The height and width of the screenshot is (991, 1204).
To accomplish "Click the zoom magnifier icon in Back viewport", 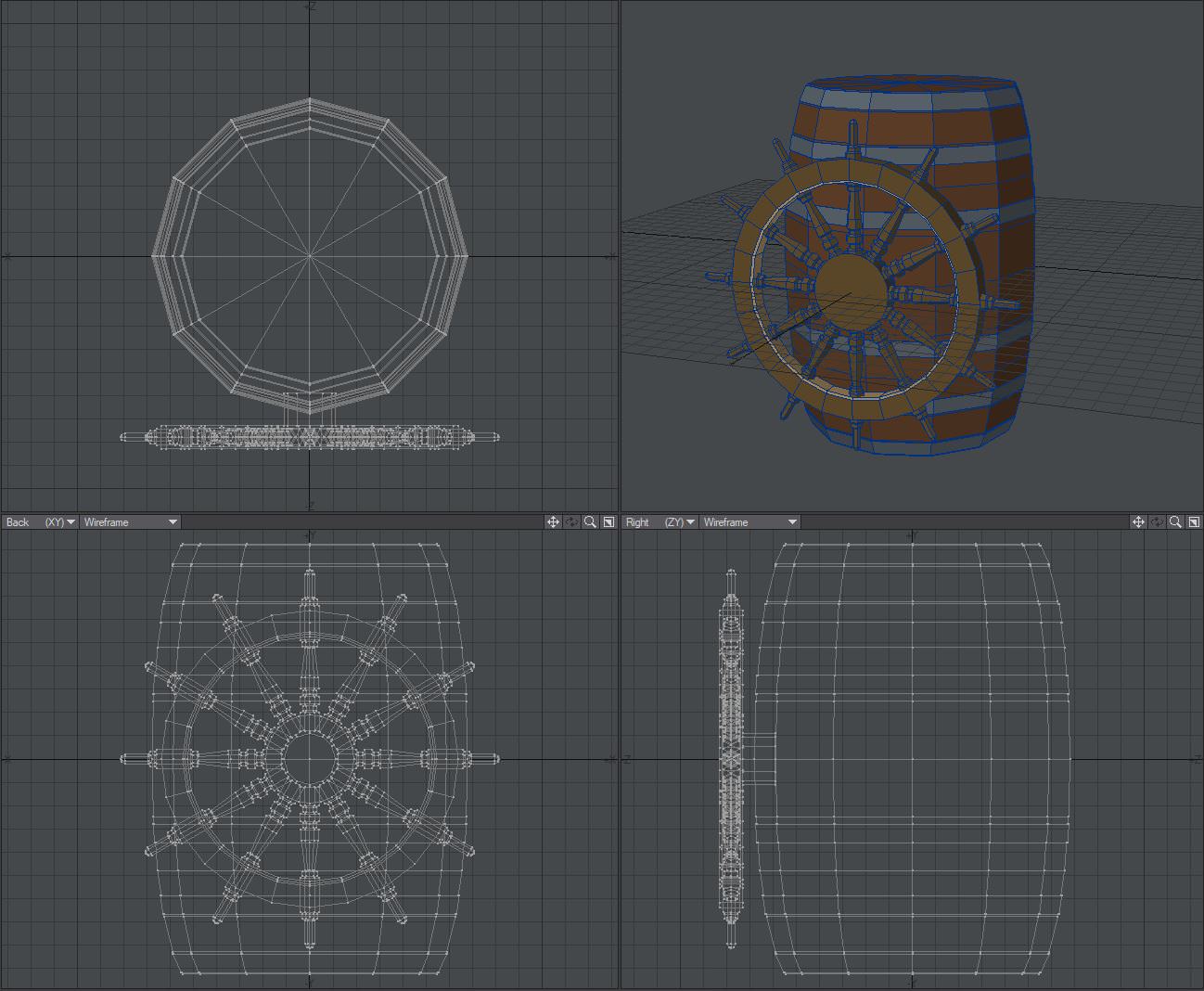I will tap(590, 522).
